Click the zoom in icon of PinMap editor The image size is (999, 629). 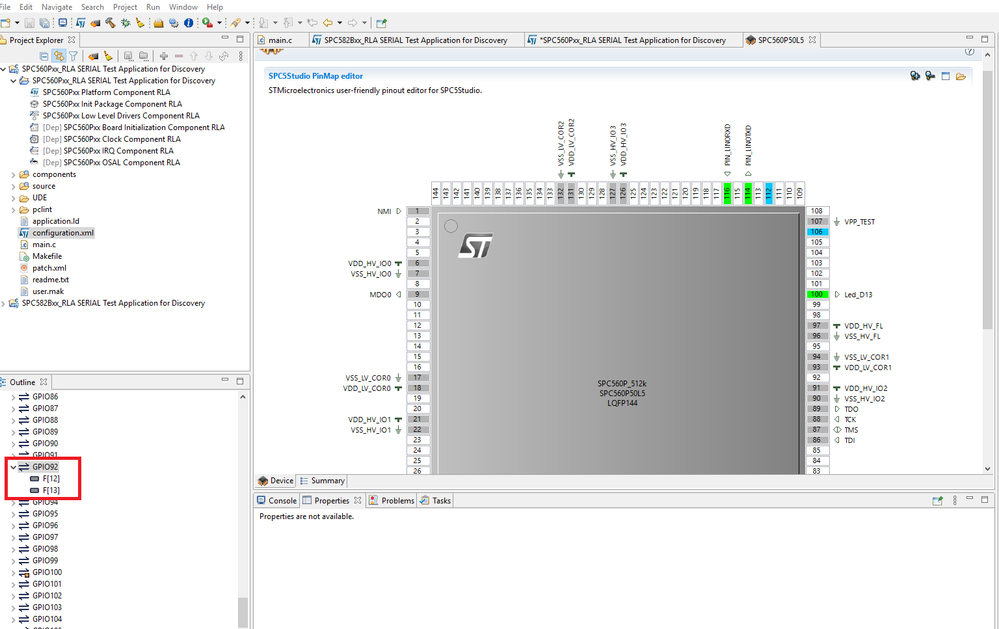(x=915, y=76)
